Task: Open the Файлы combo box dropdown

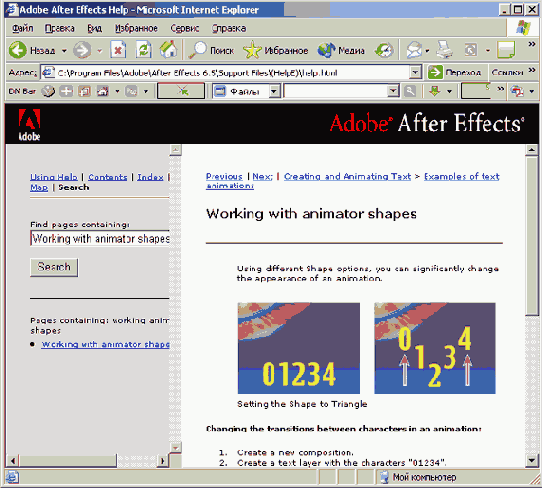Action: coord(274,91)
